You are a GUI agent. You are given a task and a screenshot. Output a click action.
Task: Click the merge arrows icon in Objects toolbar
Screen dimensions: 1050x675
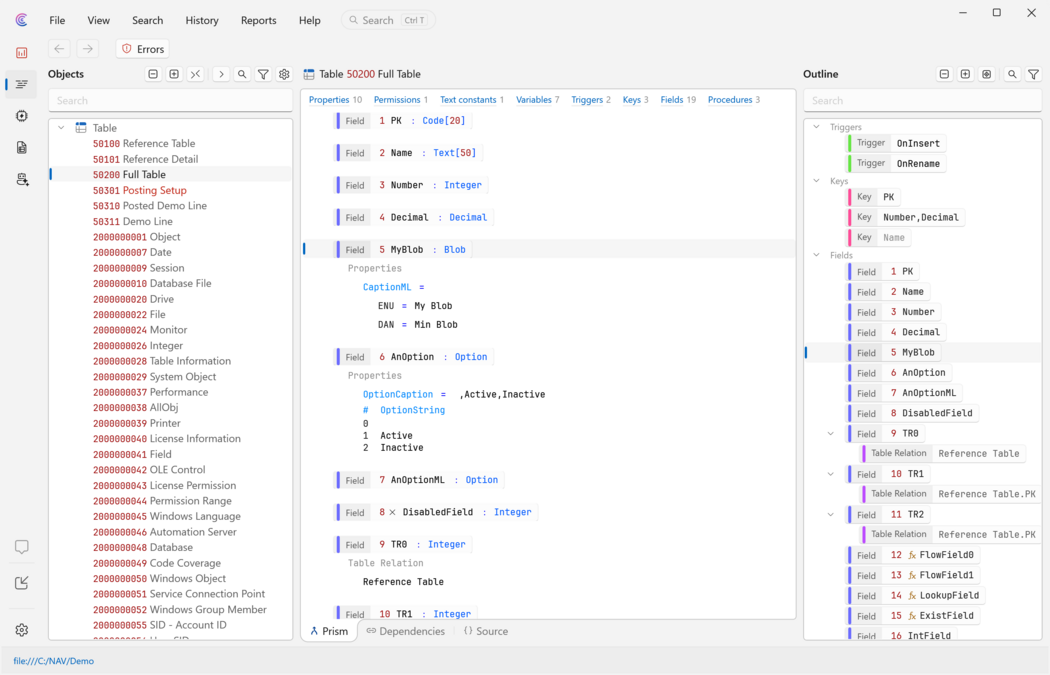point(195,74)
